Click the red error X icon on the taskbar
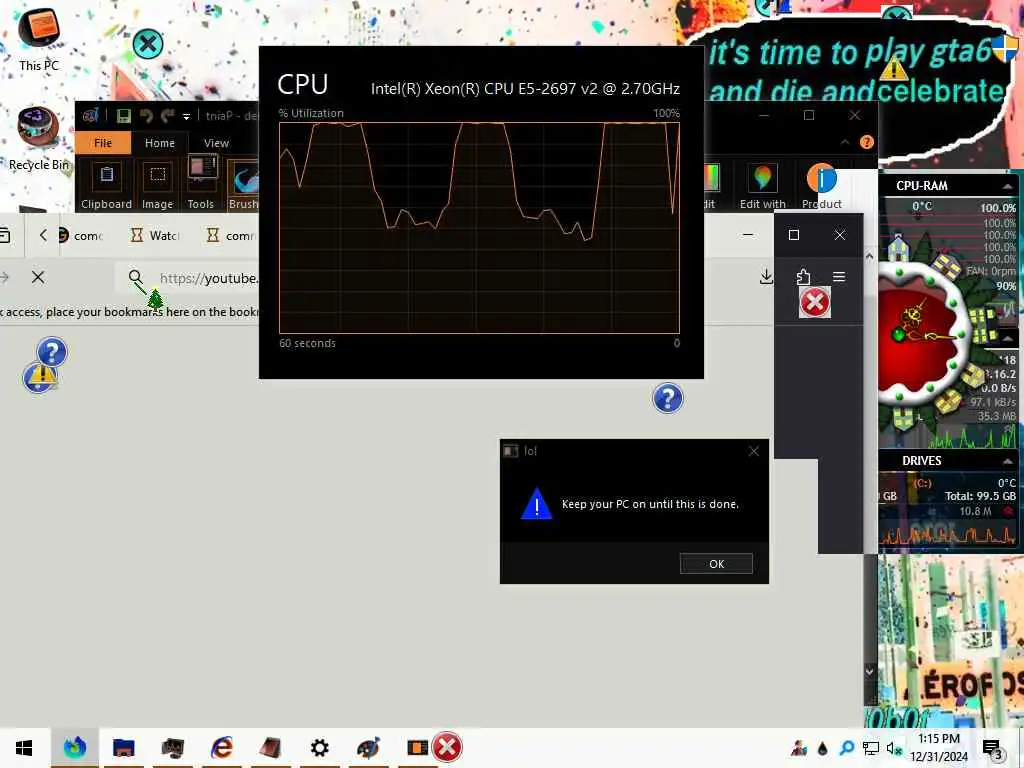Image resolution: width=1024 pixels, height=768 pixels. pos(447,748)
